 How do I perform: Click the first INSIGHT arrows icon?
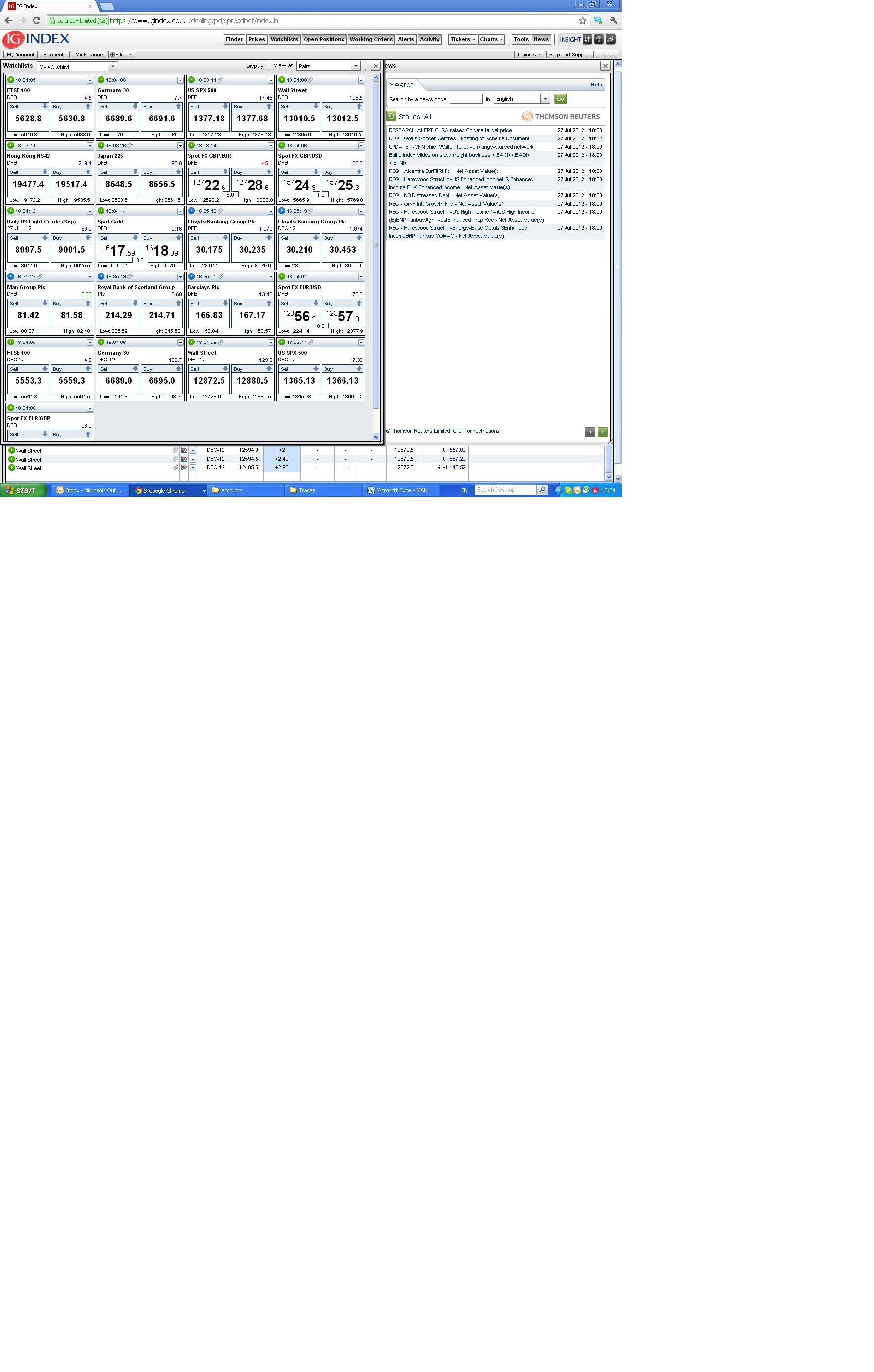pyautogui.click(x=587, y=39)
